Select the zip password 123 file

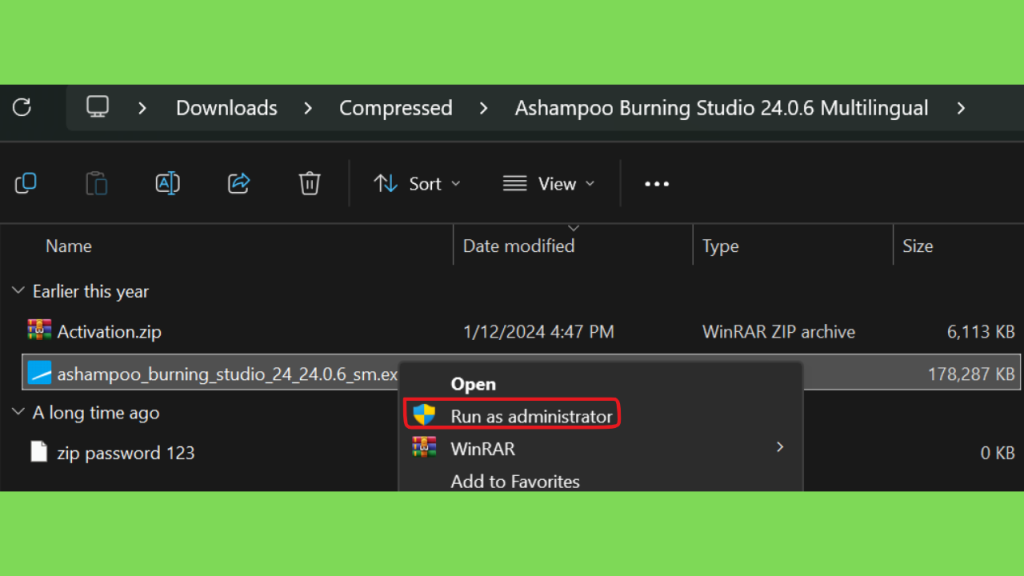coord(125,453)
